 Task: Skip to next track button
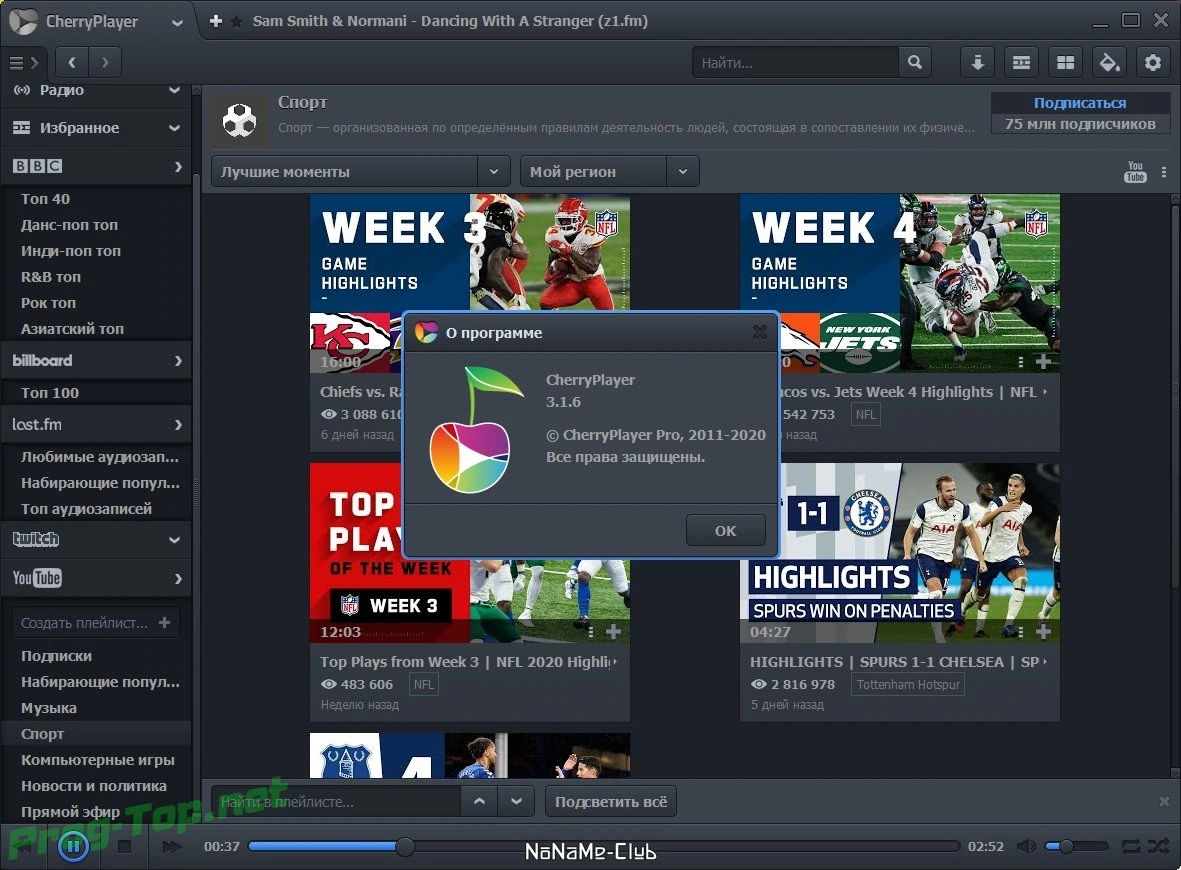tap(172, 847)
